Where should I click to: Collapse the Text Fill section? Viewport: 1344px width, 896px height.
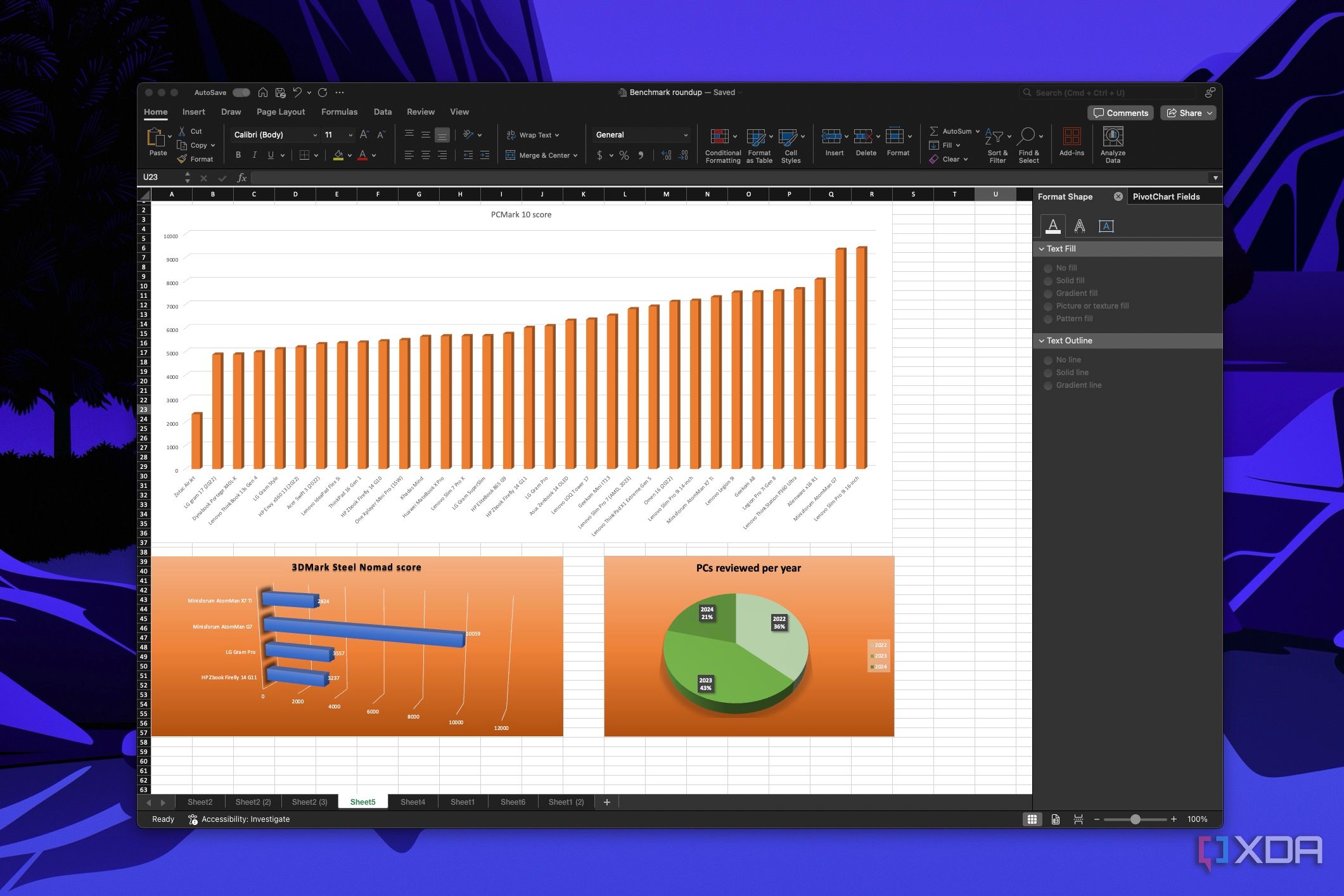point(1041,249)
